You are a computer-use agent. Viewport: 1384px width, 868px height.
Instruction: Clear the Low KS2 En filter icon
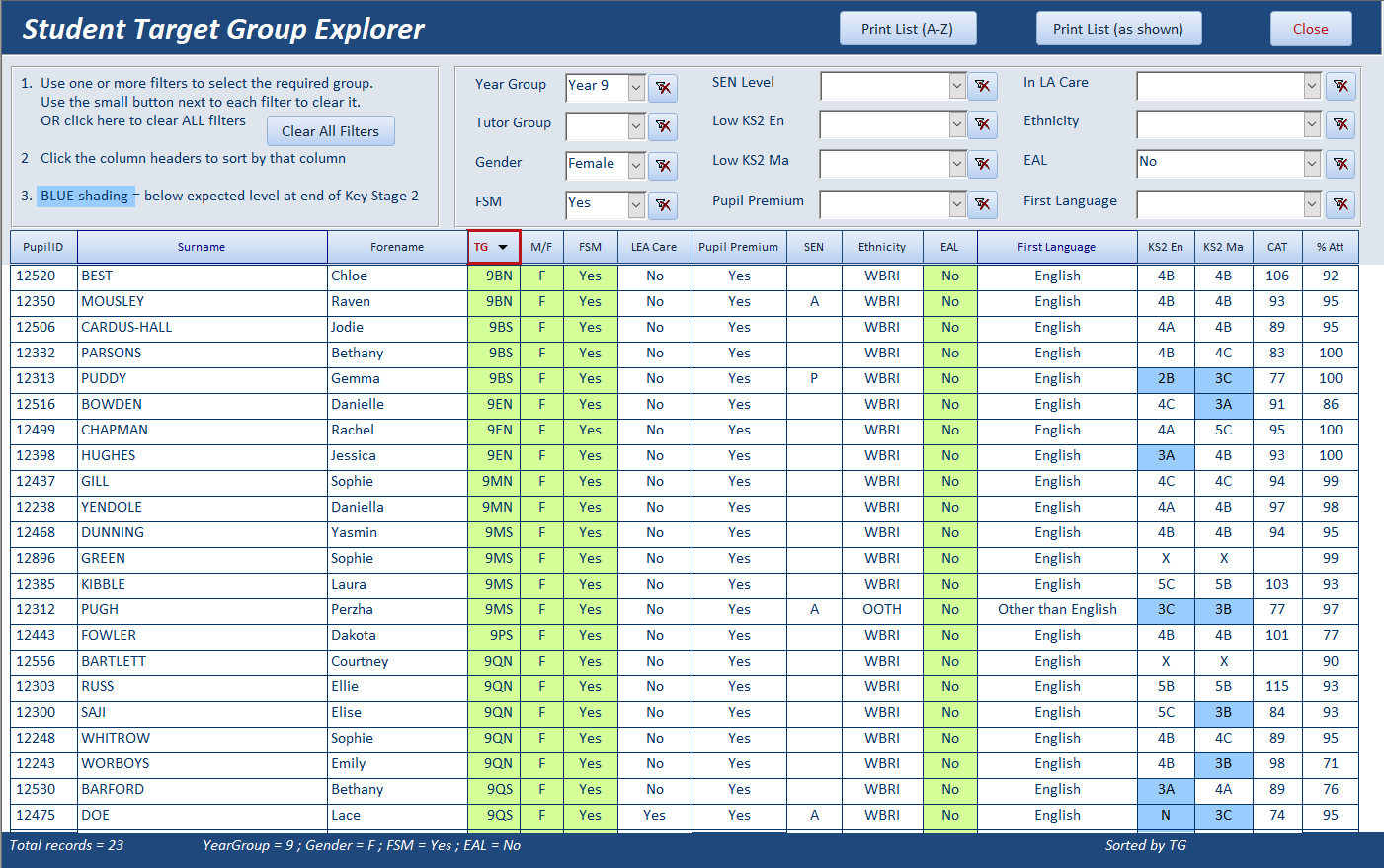point(982,124)
